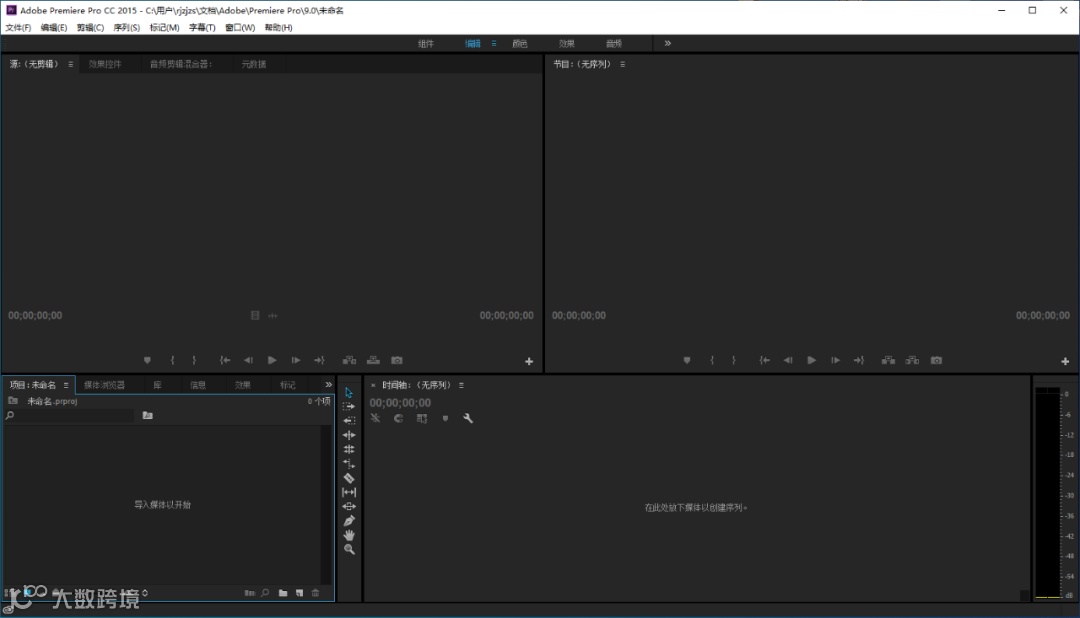Mark Out point in Source monitor
Viewport: 1080px width, 618px height.
194,360
